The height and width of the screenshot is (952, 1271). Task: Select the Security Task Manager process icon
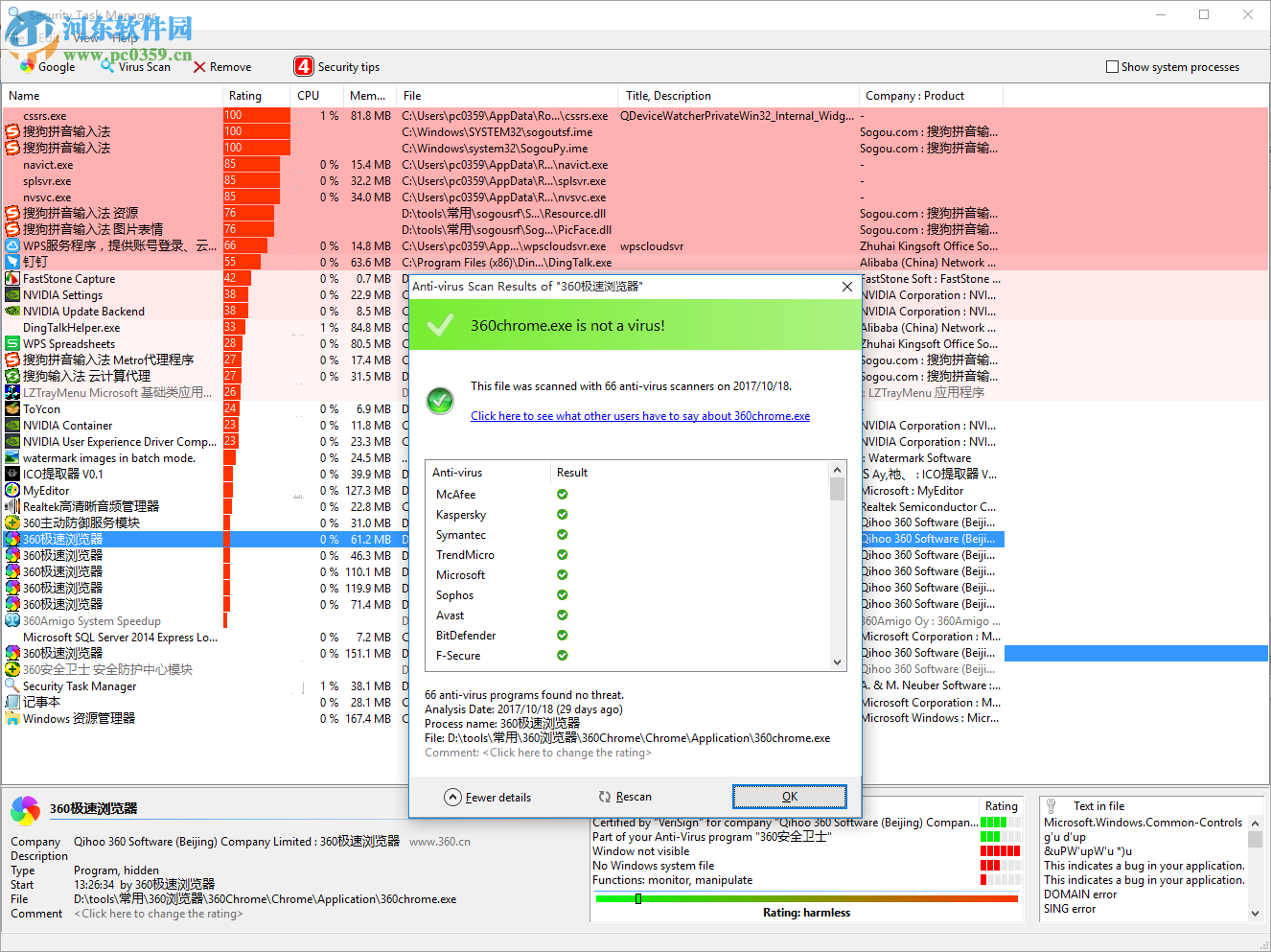coord(11,685)
